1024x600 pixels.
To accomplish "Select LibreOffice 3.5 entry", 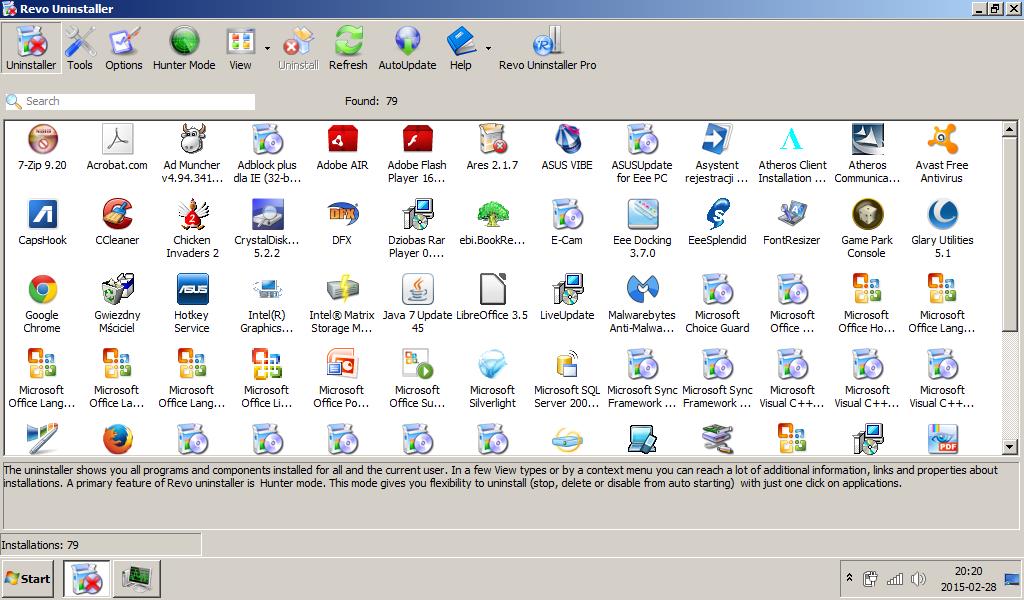I will point(492,298).
